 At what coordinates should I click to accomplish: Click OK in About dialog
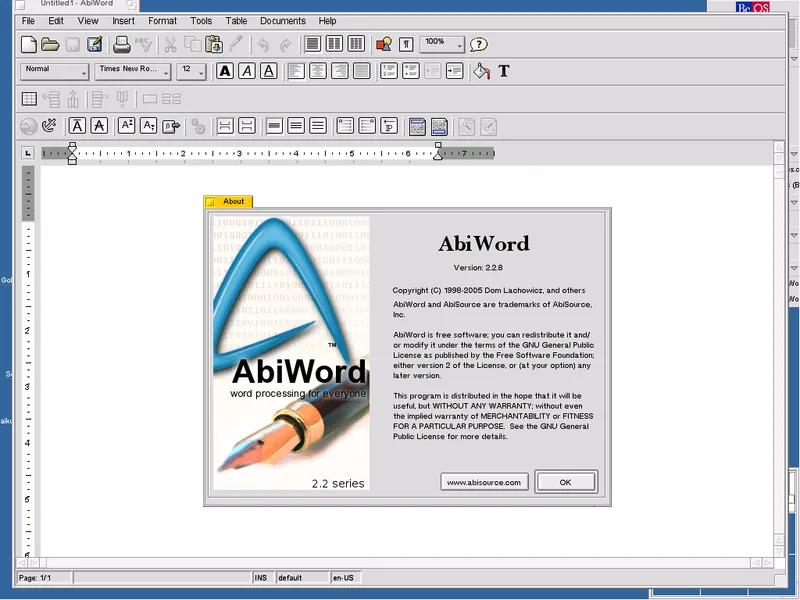[x=565, y=482]
